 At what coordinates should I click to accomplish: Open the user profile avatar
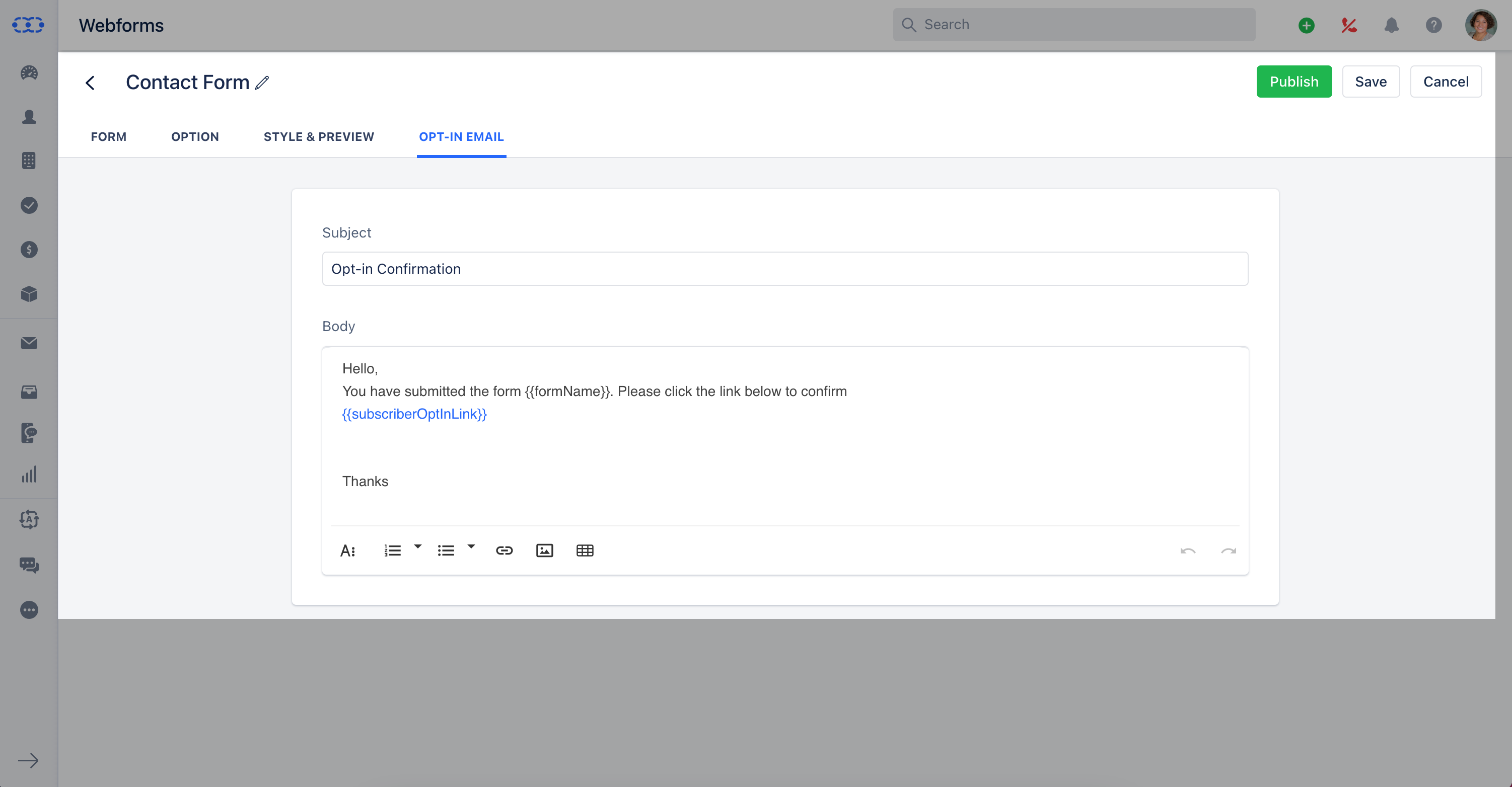(1480, 25)
